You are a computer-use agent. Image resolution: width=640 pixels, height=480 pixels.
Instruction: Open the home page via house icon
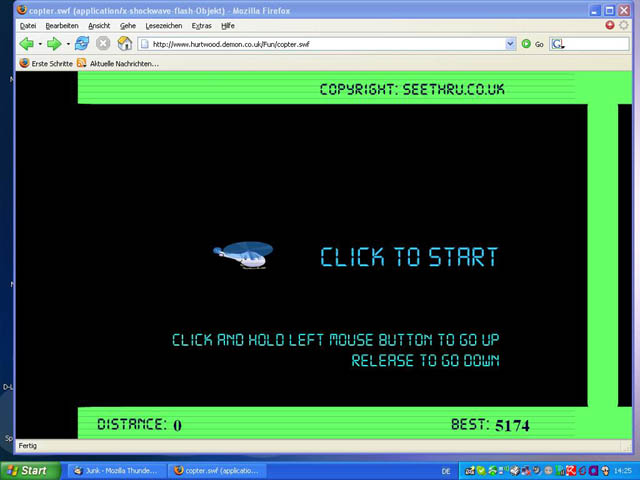click(x=125, y=43)
